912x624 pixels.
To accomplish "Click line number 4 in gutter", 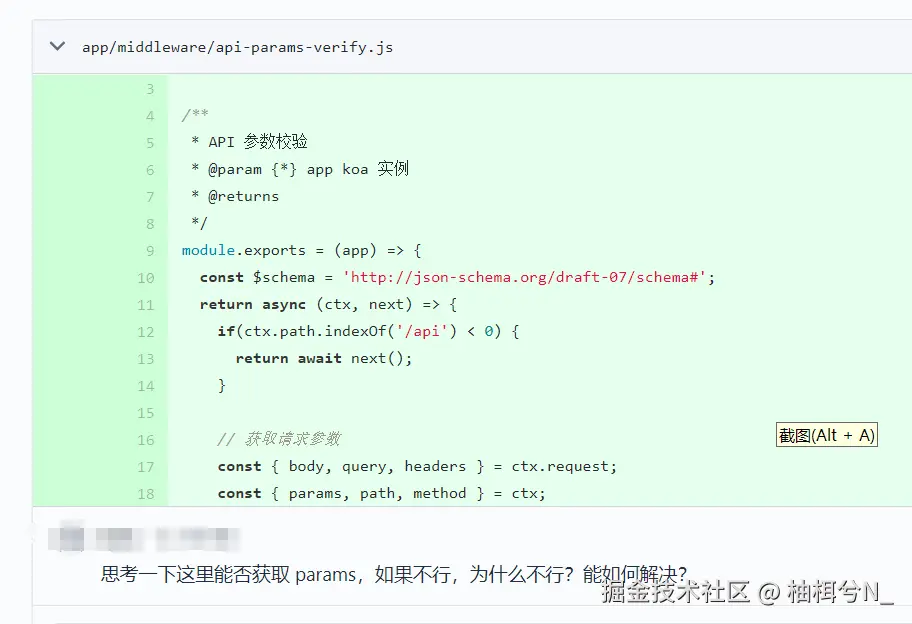I will coord(150,116).
